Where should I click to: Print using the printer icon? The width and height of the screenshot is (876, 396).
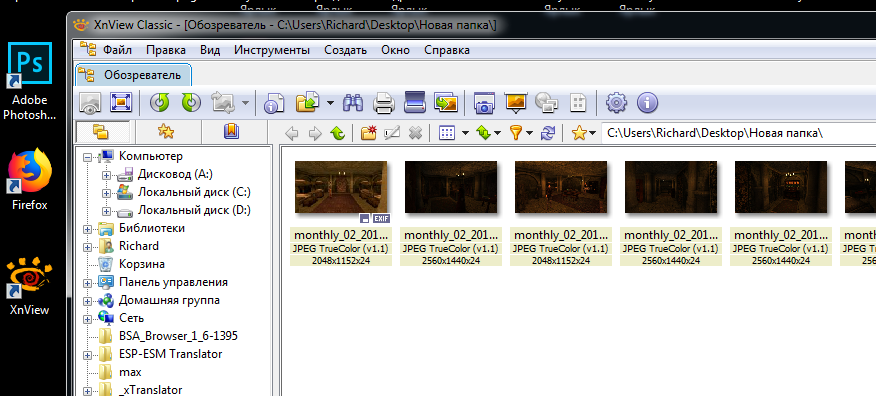coord(384,103)
